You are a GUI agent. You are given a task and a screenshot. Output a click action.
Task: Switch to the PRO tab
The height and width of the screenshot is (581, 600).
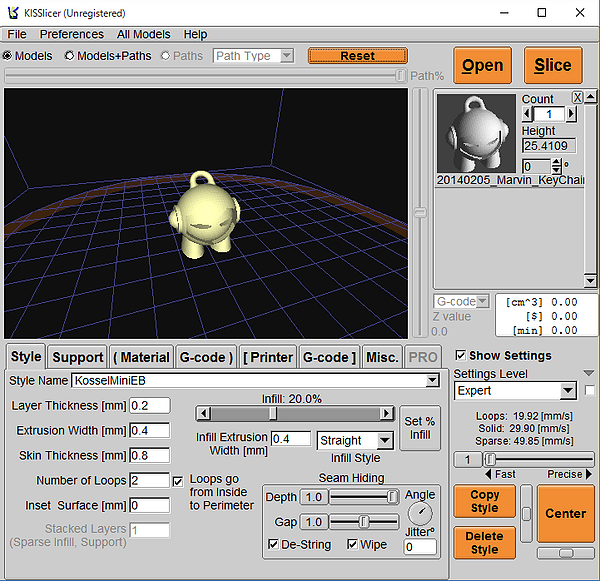423,357
